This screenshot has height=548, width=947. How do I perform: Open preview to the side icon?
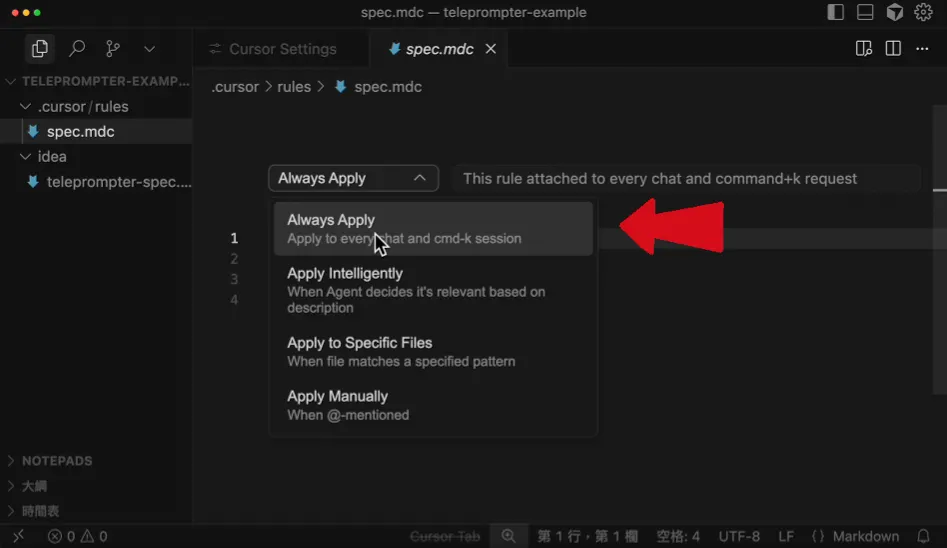click(x=864, y=49)
